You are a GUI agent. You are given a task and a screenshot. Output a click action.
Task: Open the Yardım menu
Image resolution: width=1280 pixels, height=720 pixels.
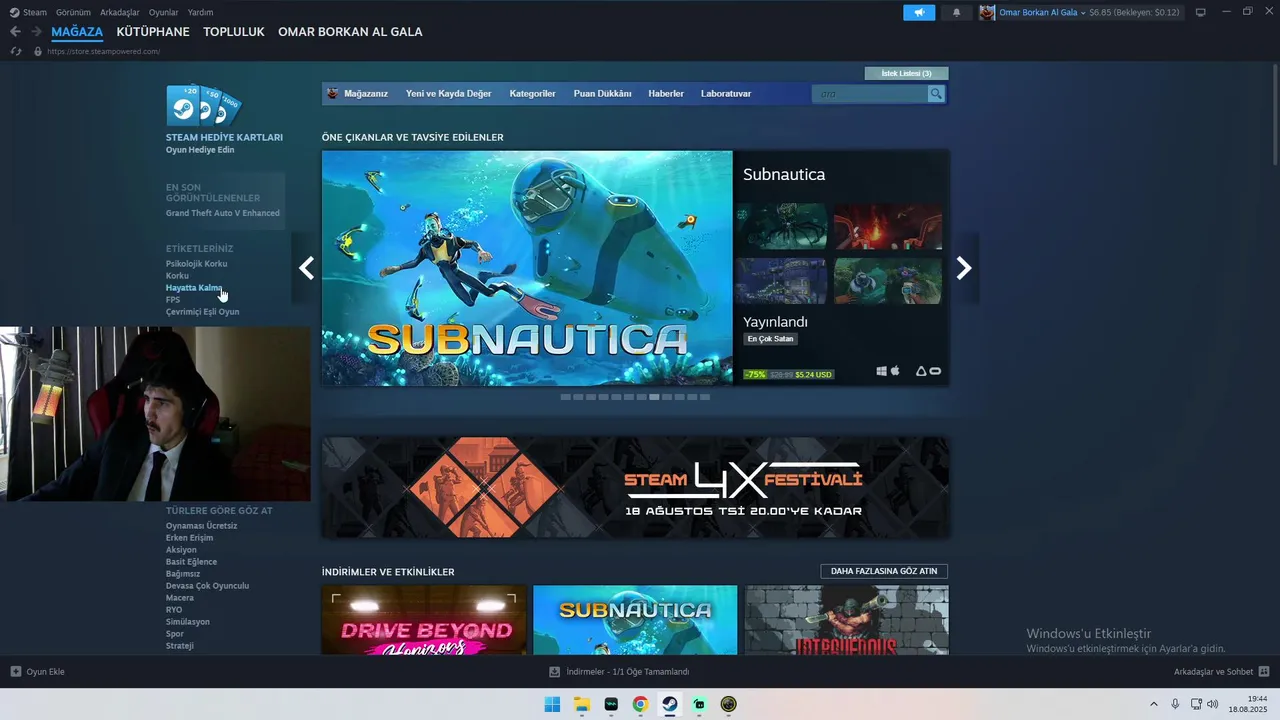pos(200,12)
